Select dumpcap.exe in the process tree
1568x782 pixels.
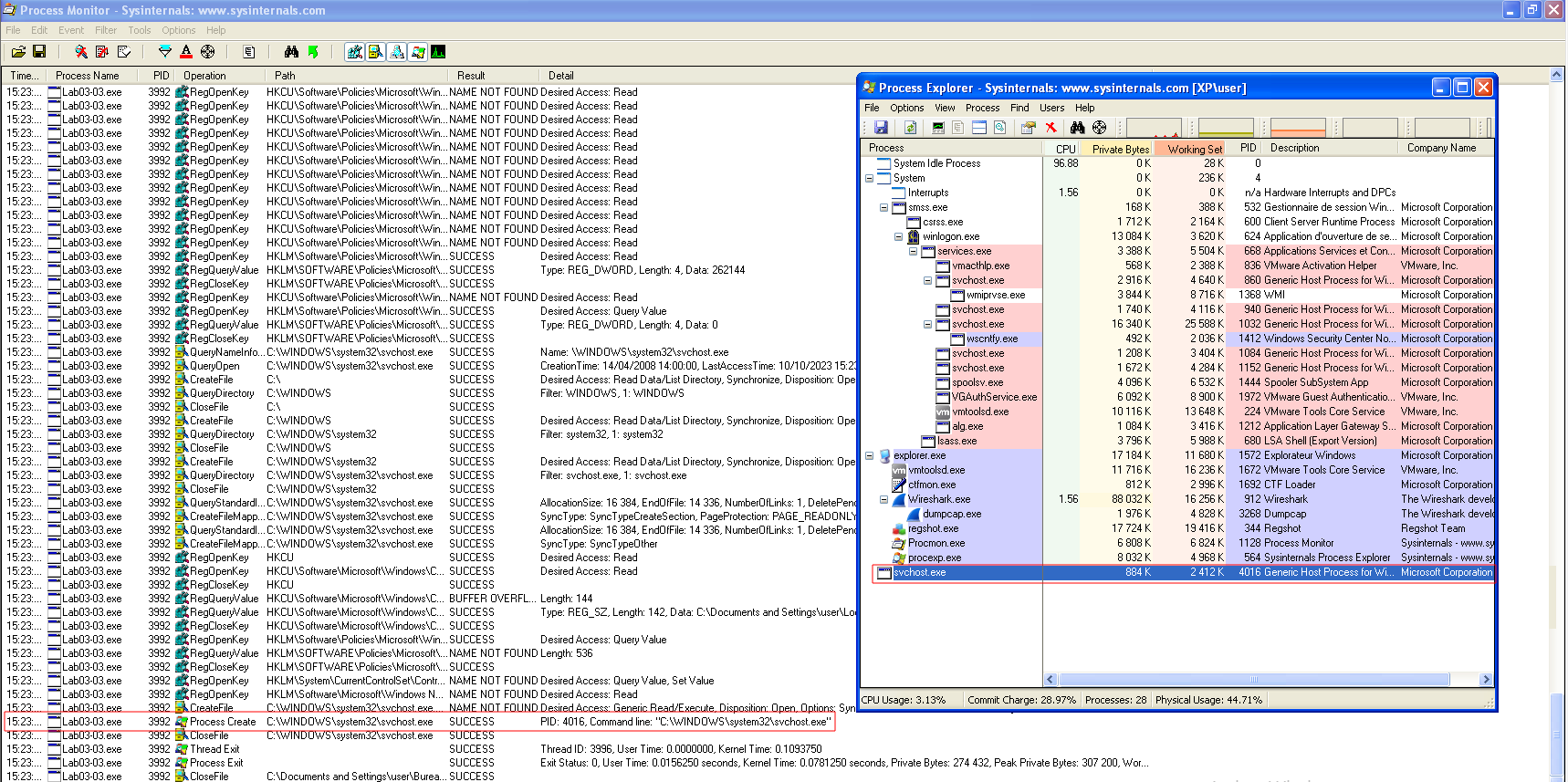[x=952, y=514]
